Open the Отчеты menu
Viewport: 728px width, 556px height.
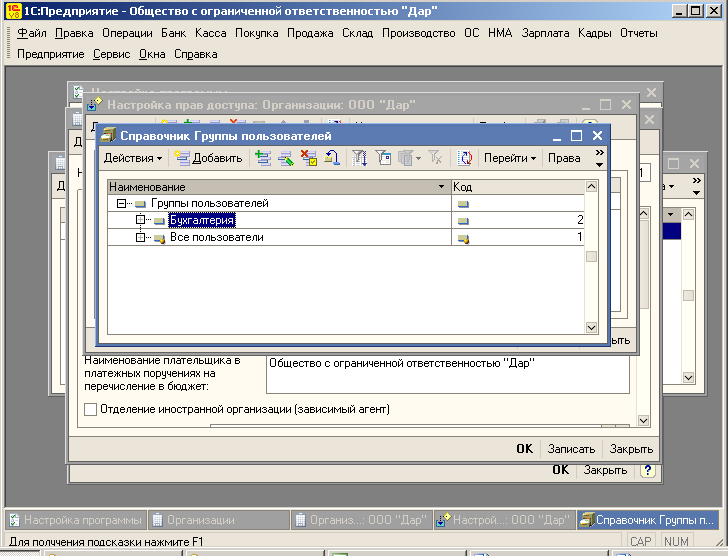[639, 33]
